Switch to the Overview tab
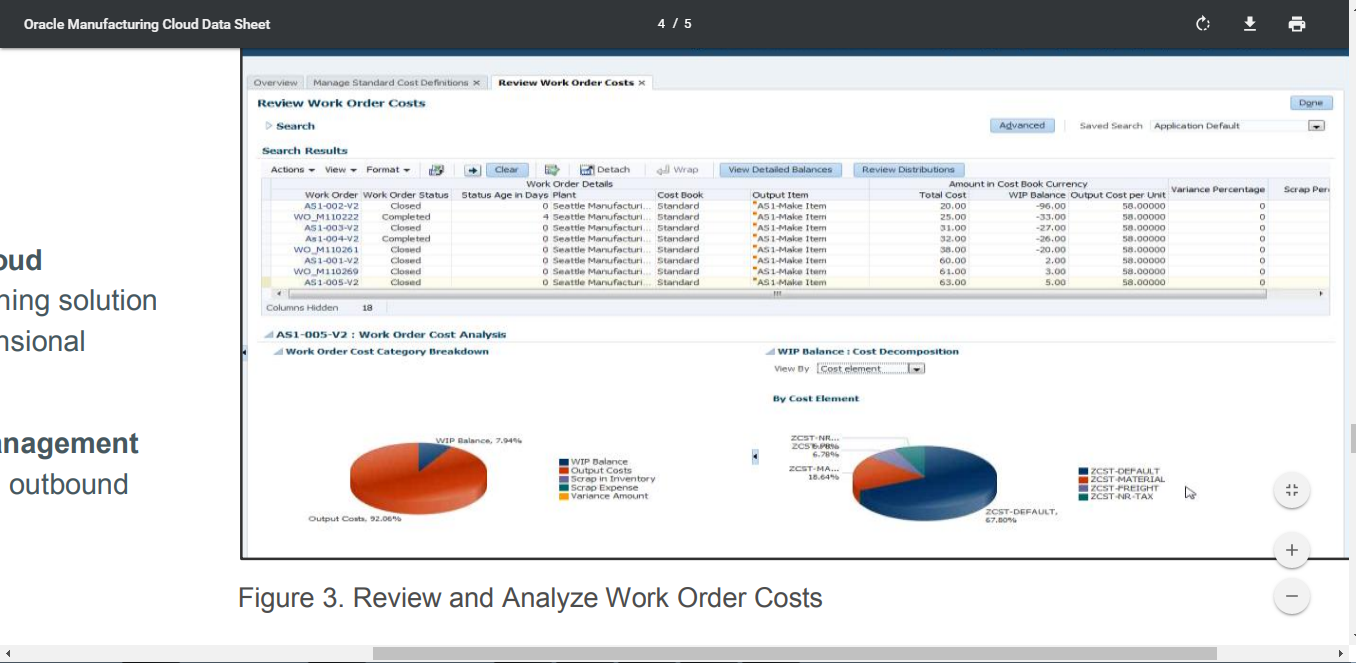Image resolution: width=1356 pixels, height=663 pixels. (x=275, y=83)
